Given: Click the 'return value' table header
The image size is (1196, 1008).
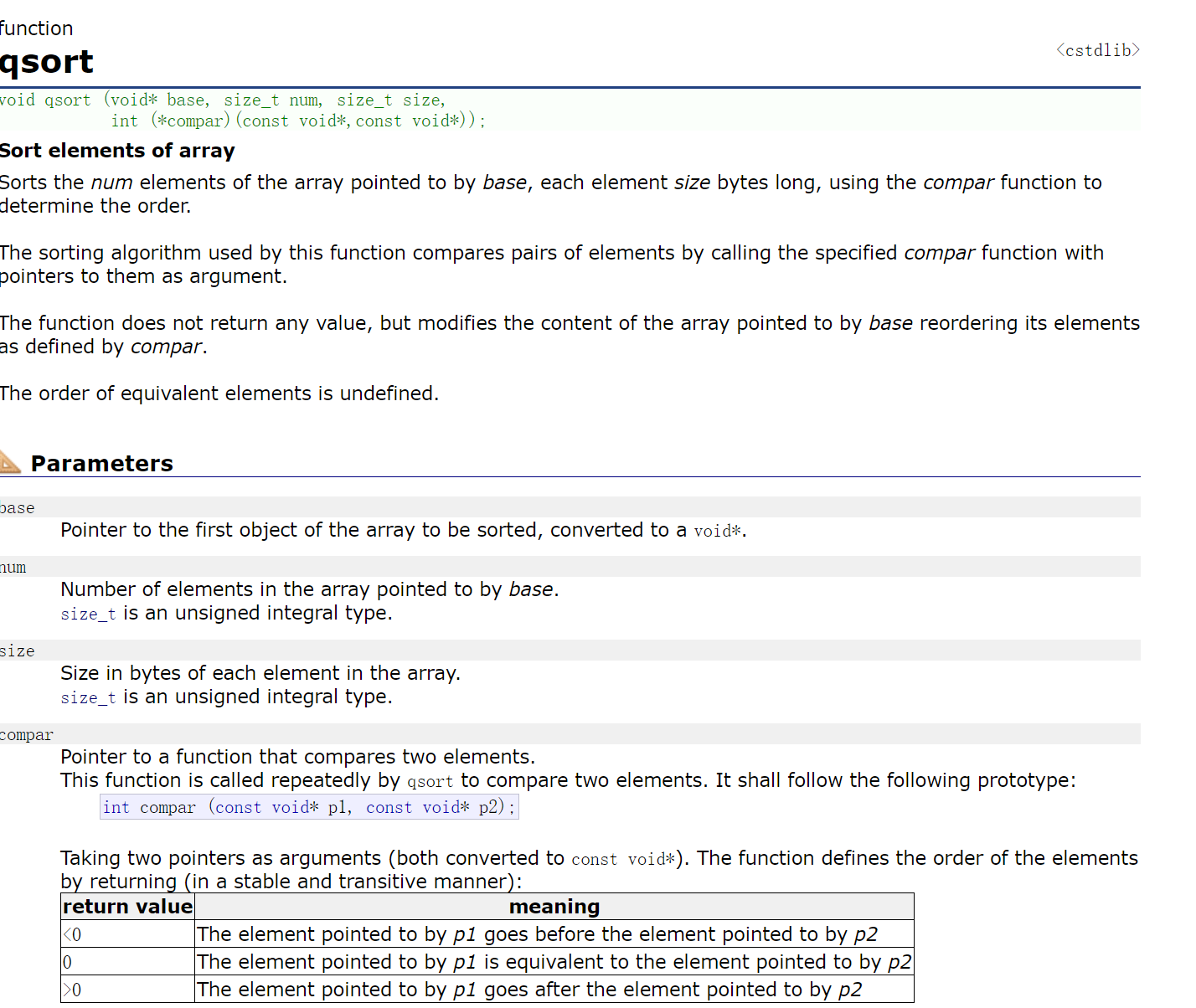Looking at the screenshot, I should pyautogui.click(x=128, y=907).
